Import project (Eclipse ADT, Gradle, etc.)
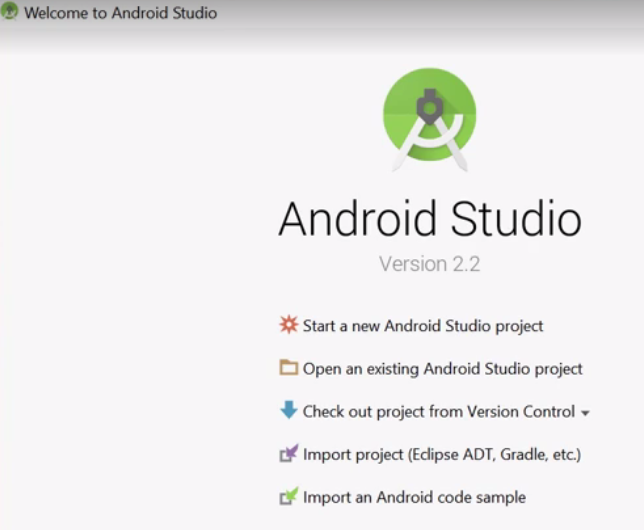644x530 pixels. [x=442, y=454]
